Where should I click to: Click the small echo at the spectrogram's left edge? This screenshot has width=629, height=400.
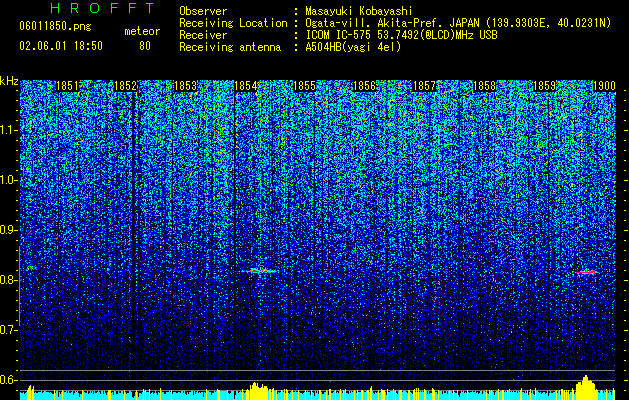tap(30, 267)
